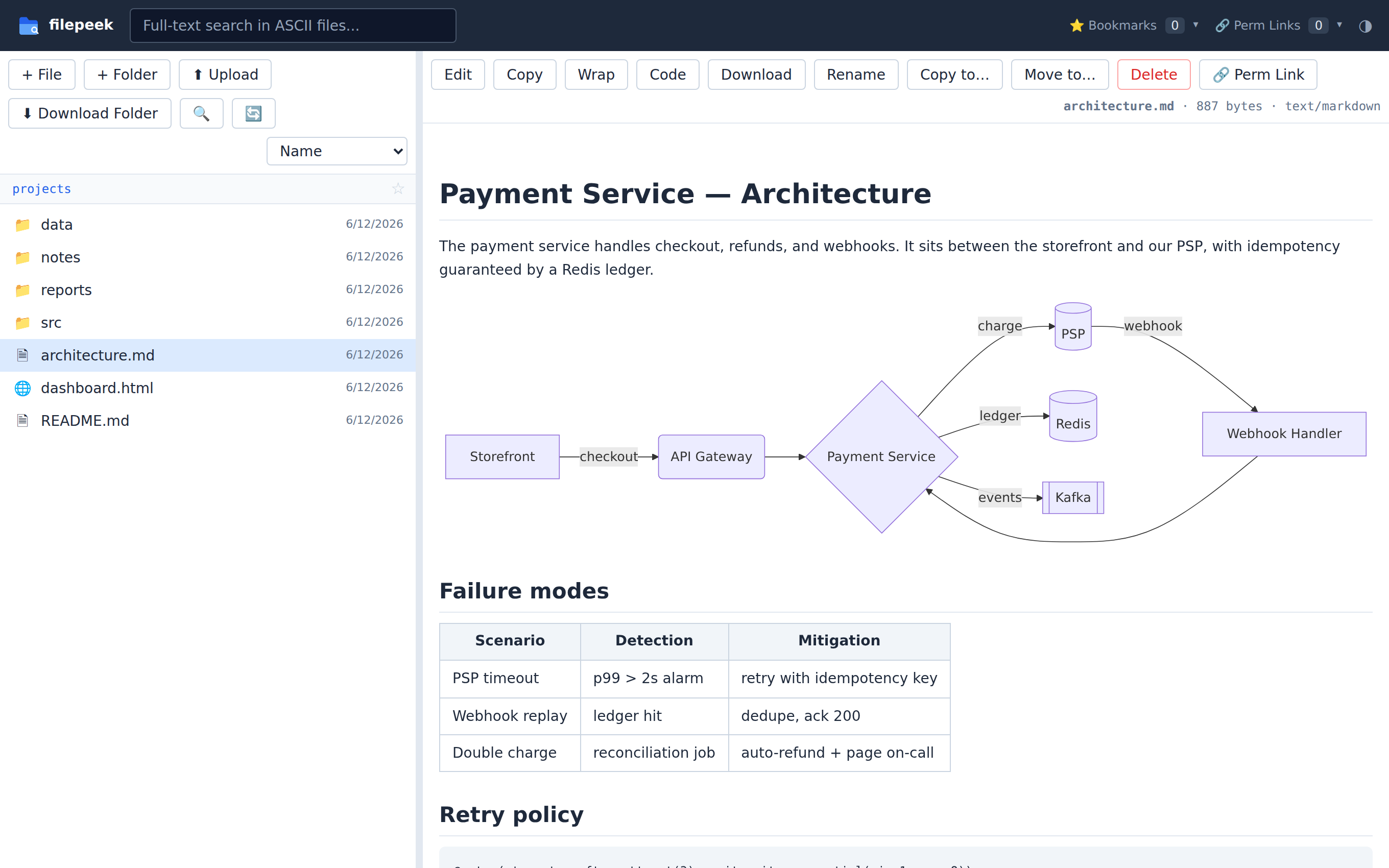This screenshot has height=868, width=1389.
Task: Open the search magnifier button in sidebar
Action: [x=202, y=113]
